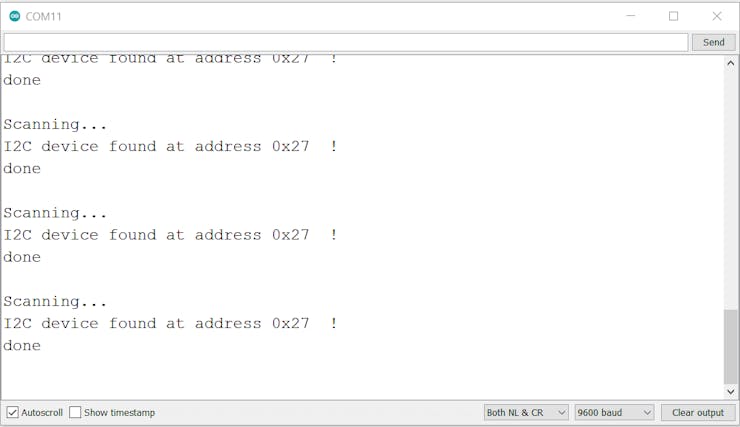Open the Both NL & CR line-ending dropdown
Image resolution: width=740 pixels, height=427 pixels.
tap(526, 412)
